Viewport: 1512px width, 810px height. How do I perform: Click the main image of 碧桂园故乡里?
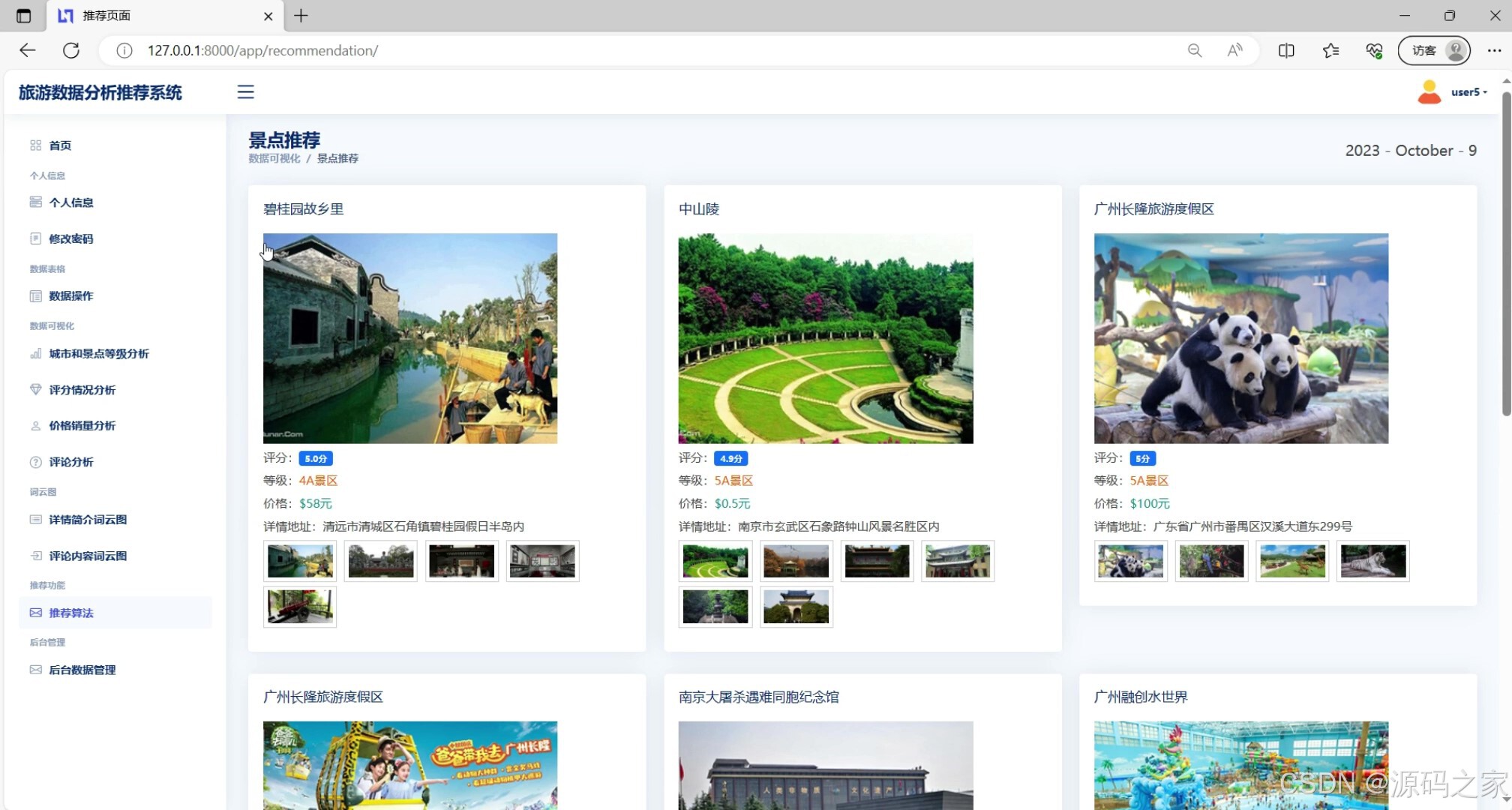click(x=410, y=338)
